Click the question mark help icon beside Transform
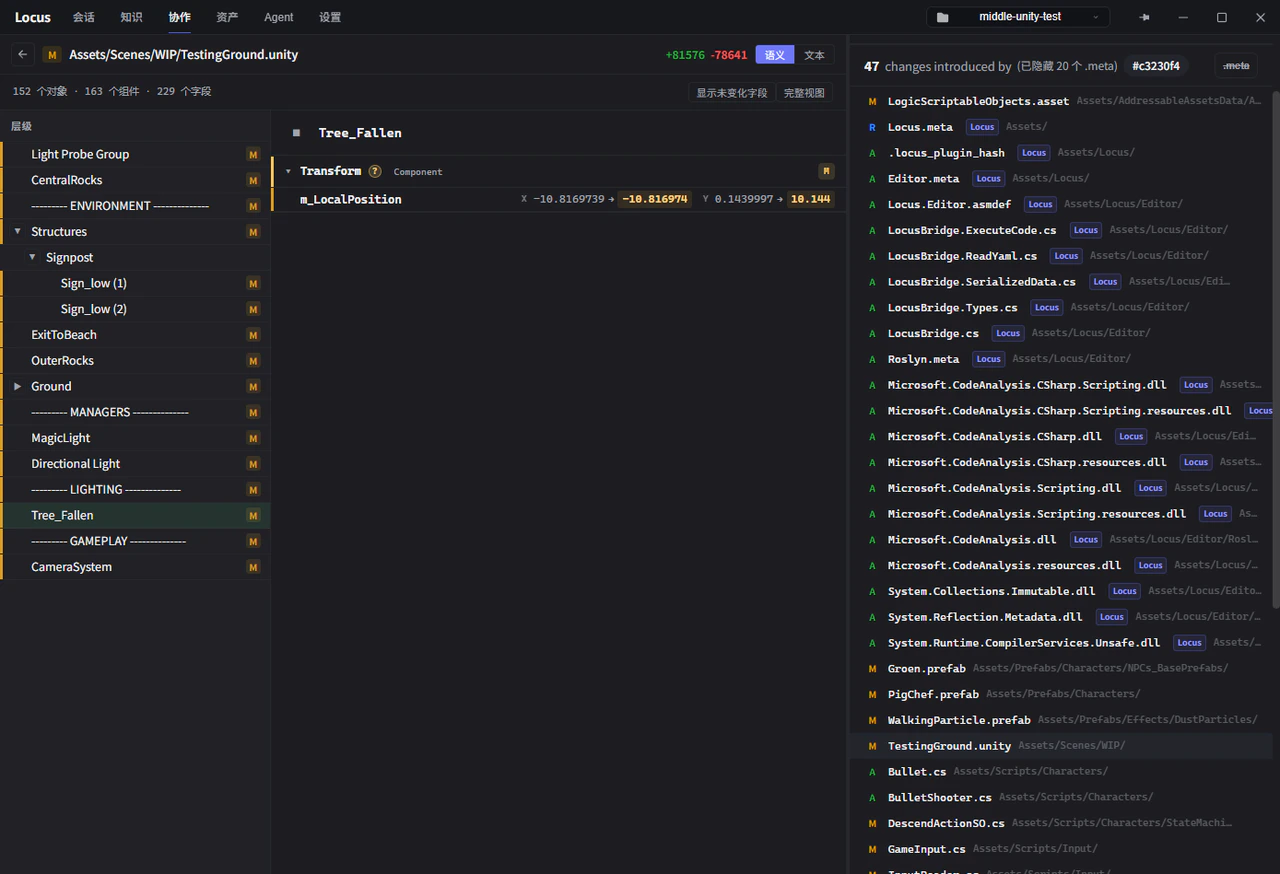 coord(375,171)
